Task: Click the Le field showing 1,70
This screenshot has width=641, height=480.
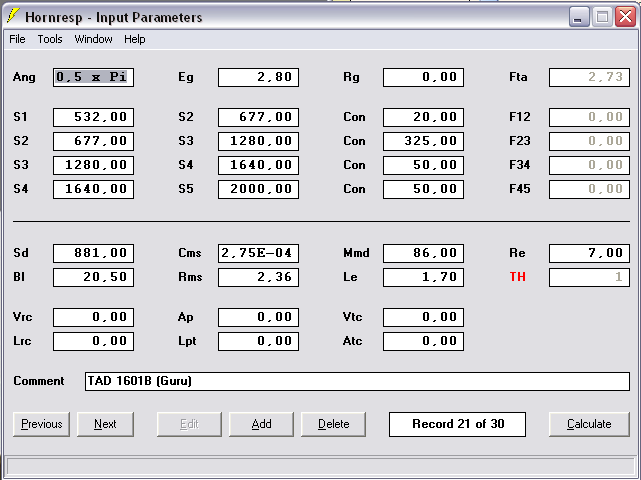Action: click(x=424, y=277)
